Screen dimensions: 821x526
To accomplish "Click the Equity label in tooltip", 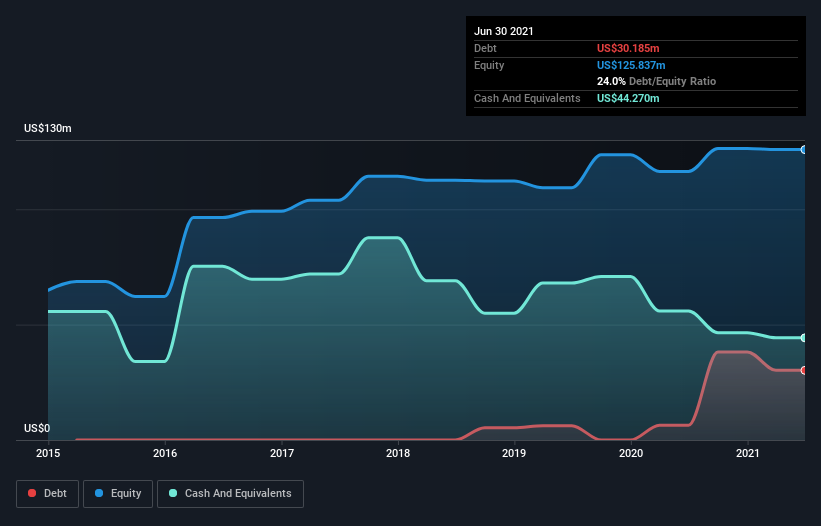I will (489, 65).
